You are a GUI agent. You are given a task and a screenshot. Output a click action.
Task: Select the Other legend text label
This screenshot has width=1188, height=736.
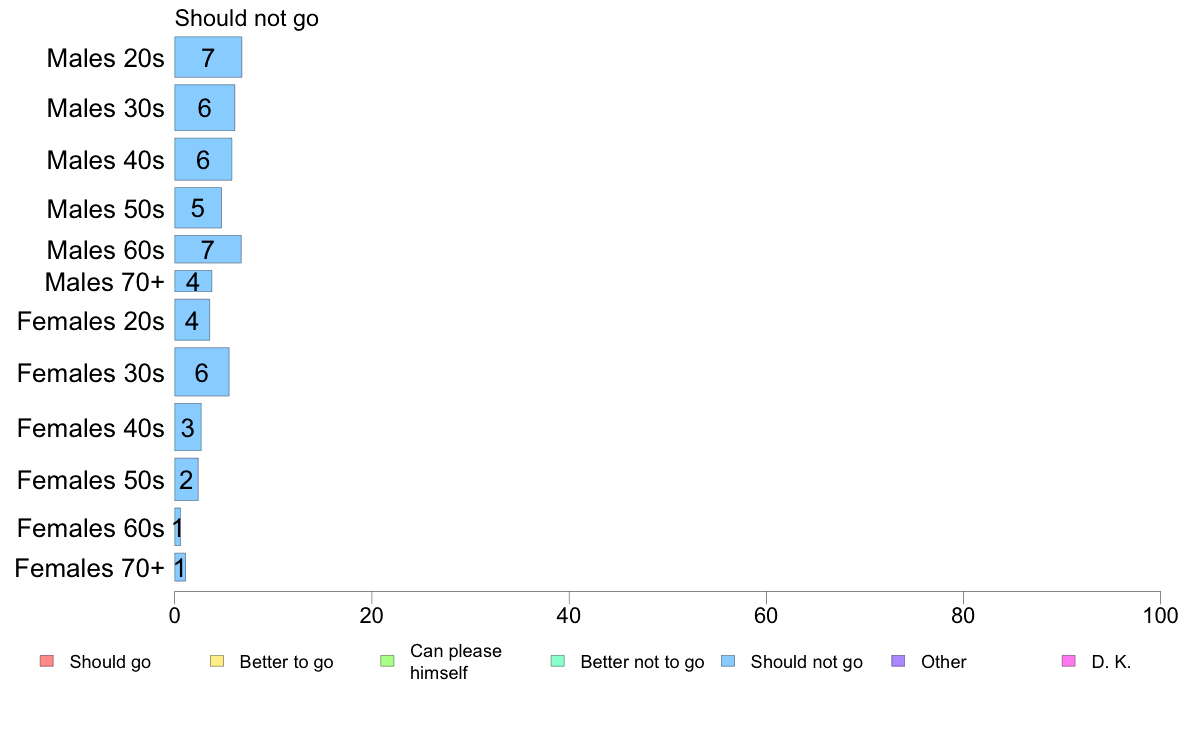point(943,662)
